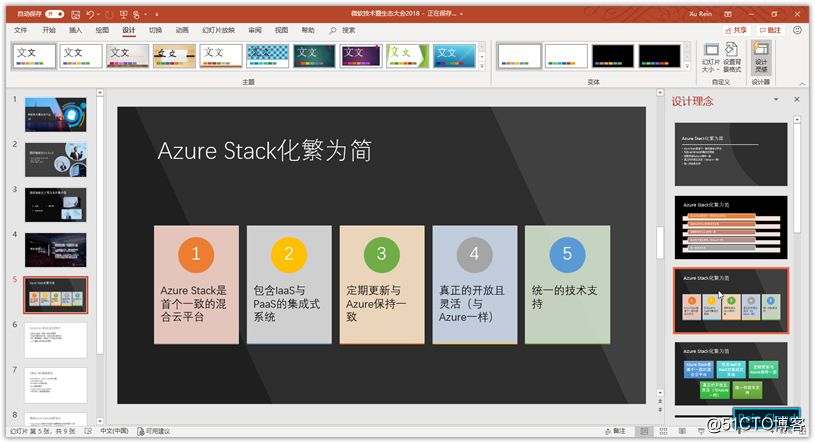Click the Undo arrow icon
This screenshot has height=443, width=815.
(90, 15)
